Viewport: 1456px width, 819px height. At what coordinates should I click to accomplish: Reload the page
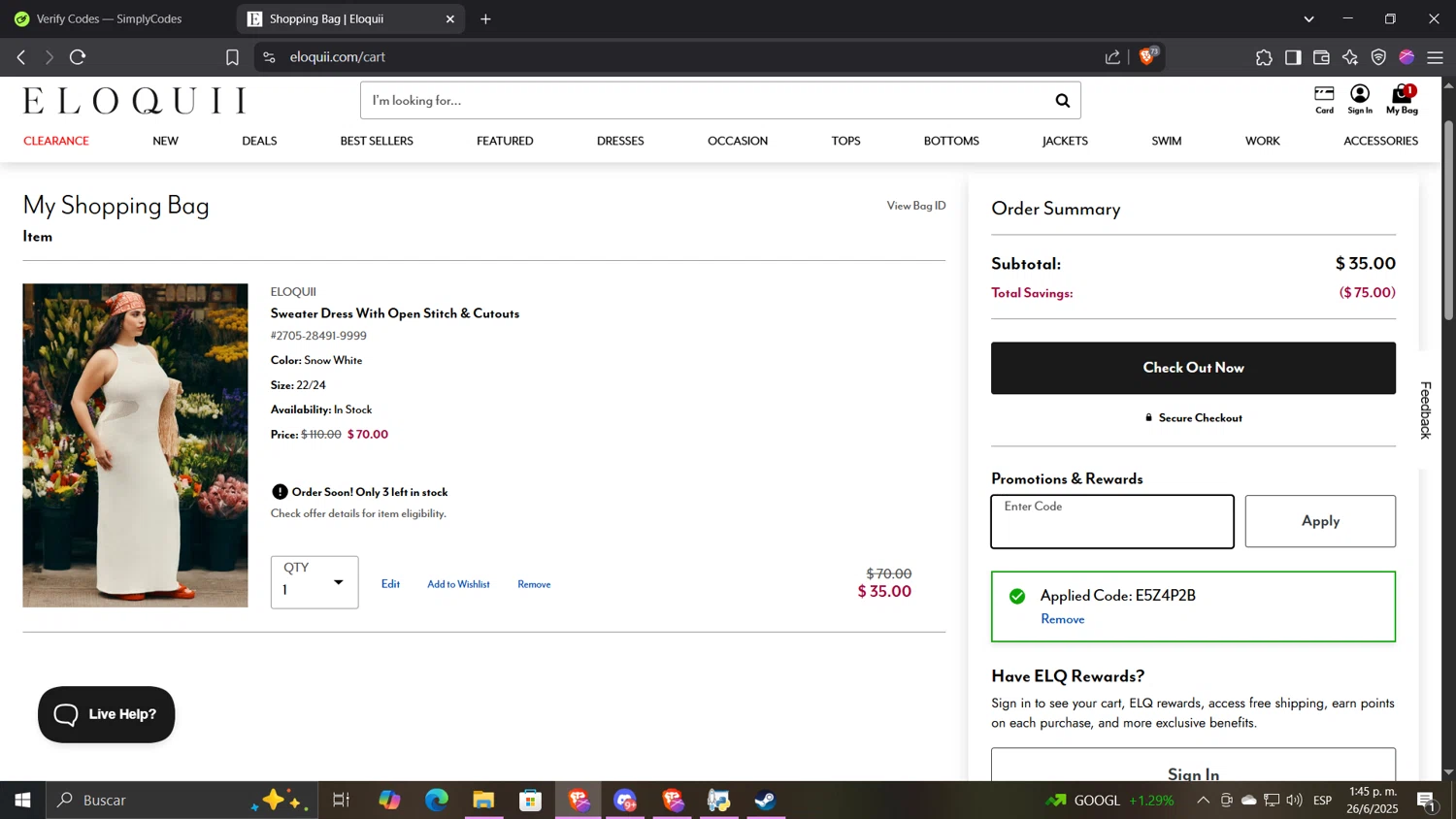(78, 57)
